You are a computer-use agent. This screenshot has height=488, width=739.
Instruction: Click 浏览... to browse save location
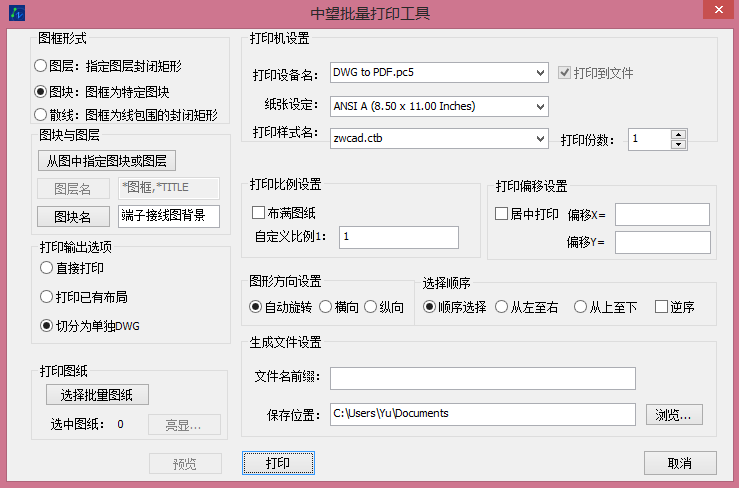click(678, 414)
